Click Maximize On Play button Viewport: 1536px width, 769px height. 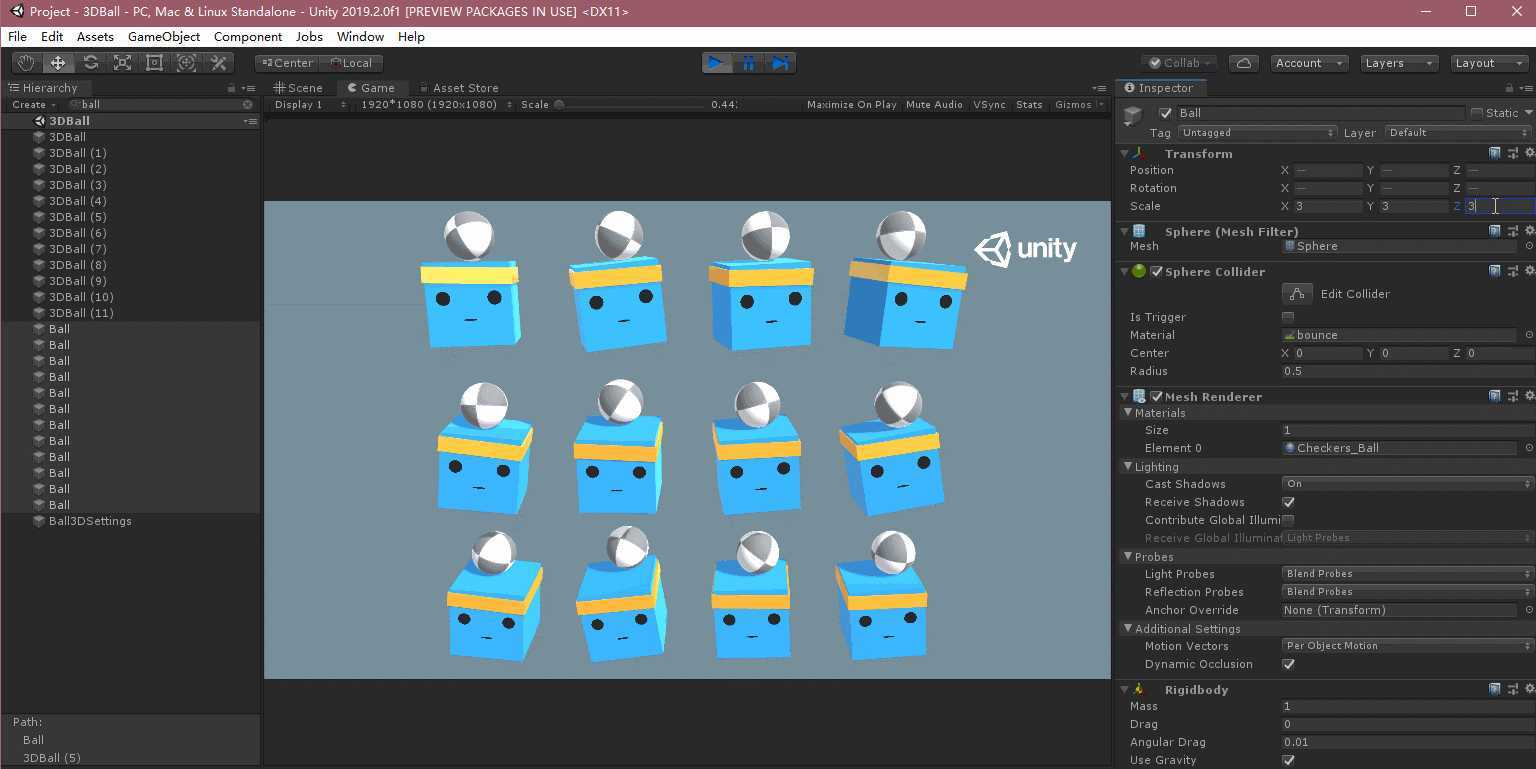coord(851,105)
